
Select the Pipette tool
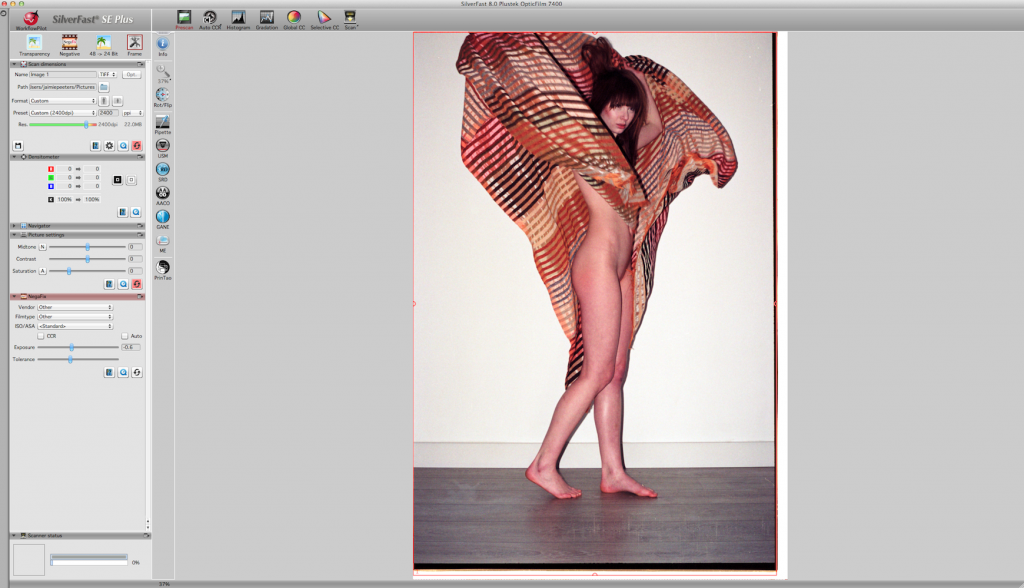tap(163, 124)
